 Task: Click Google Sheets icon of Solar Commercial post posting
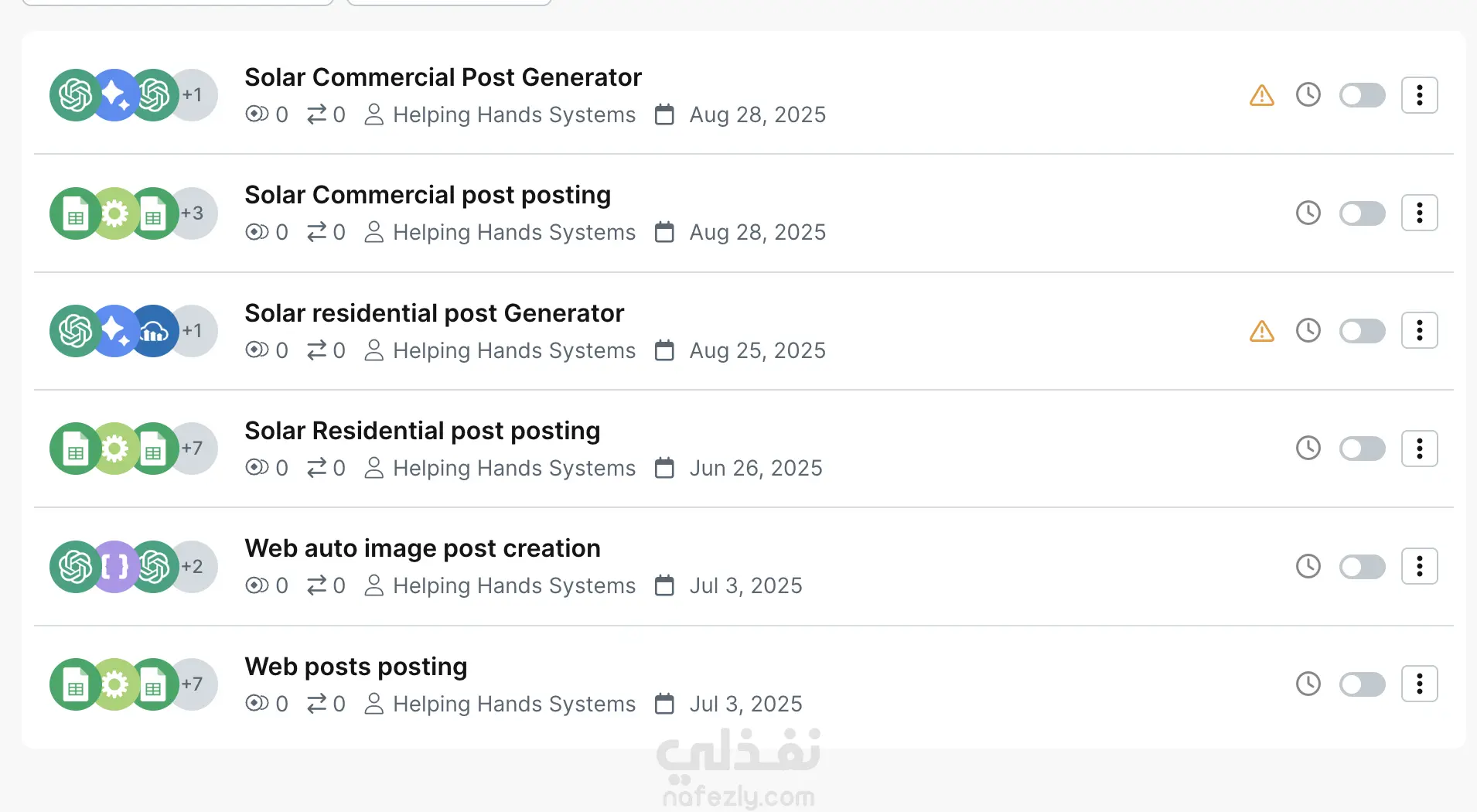pyautogui.click(x=76, y=214)
